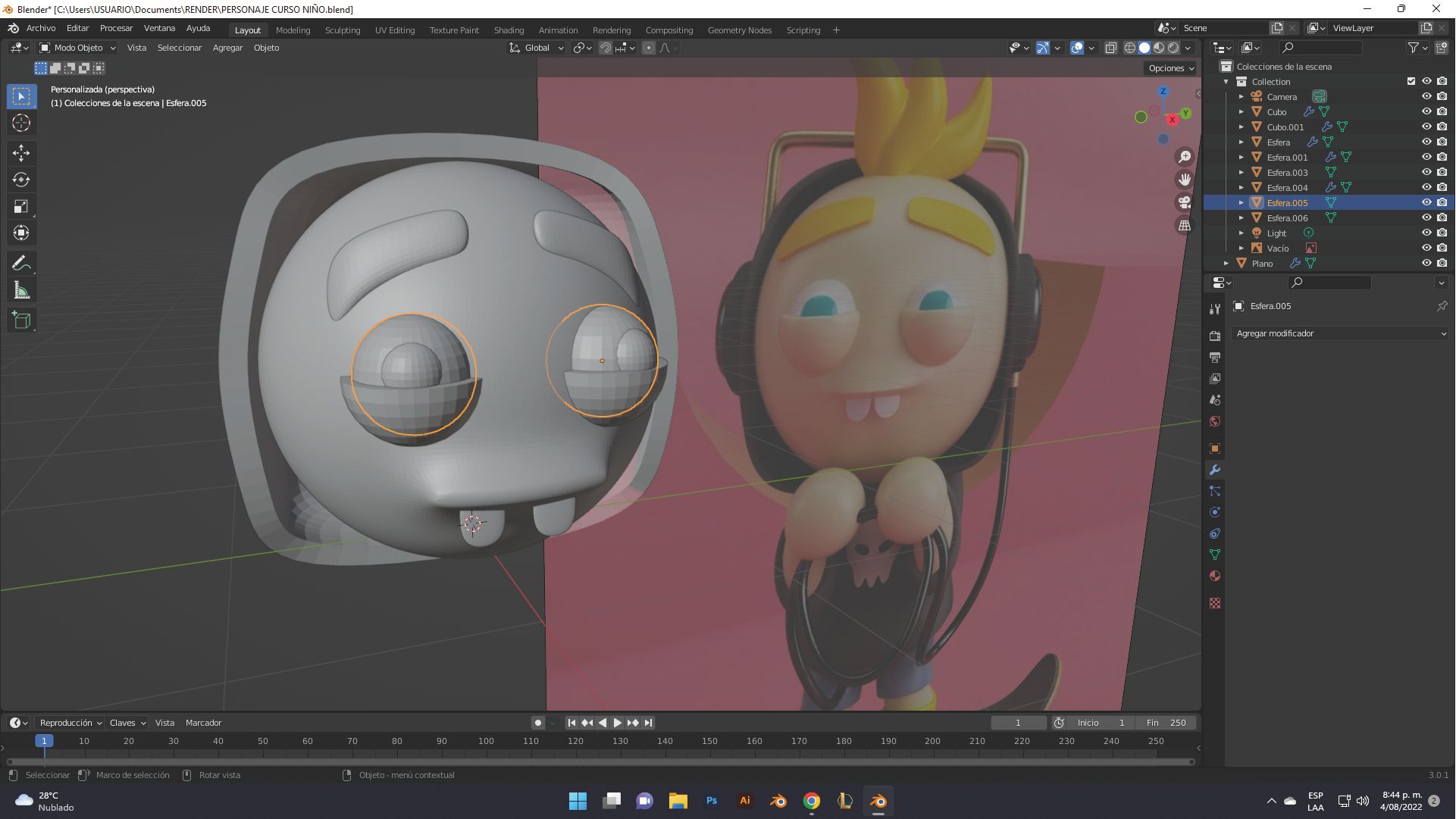Viewport: 1456px width, 819px height.
Task: Click the camera view icon in viewport
Action: (1184, 202)
